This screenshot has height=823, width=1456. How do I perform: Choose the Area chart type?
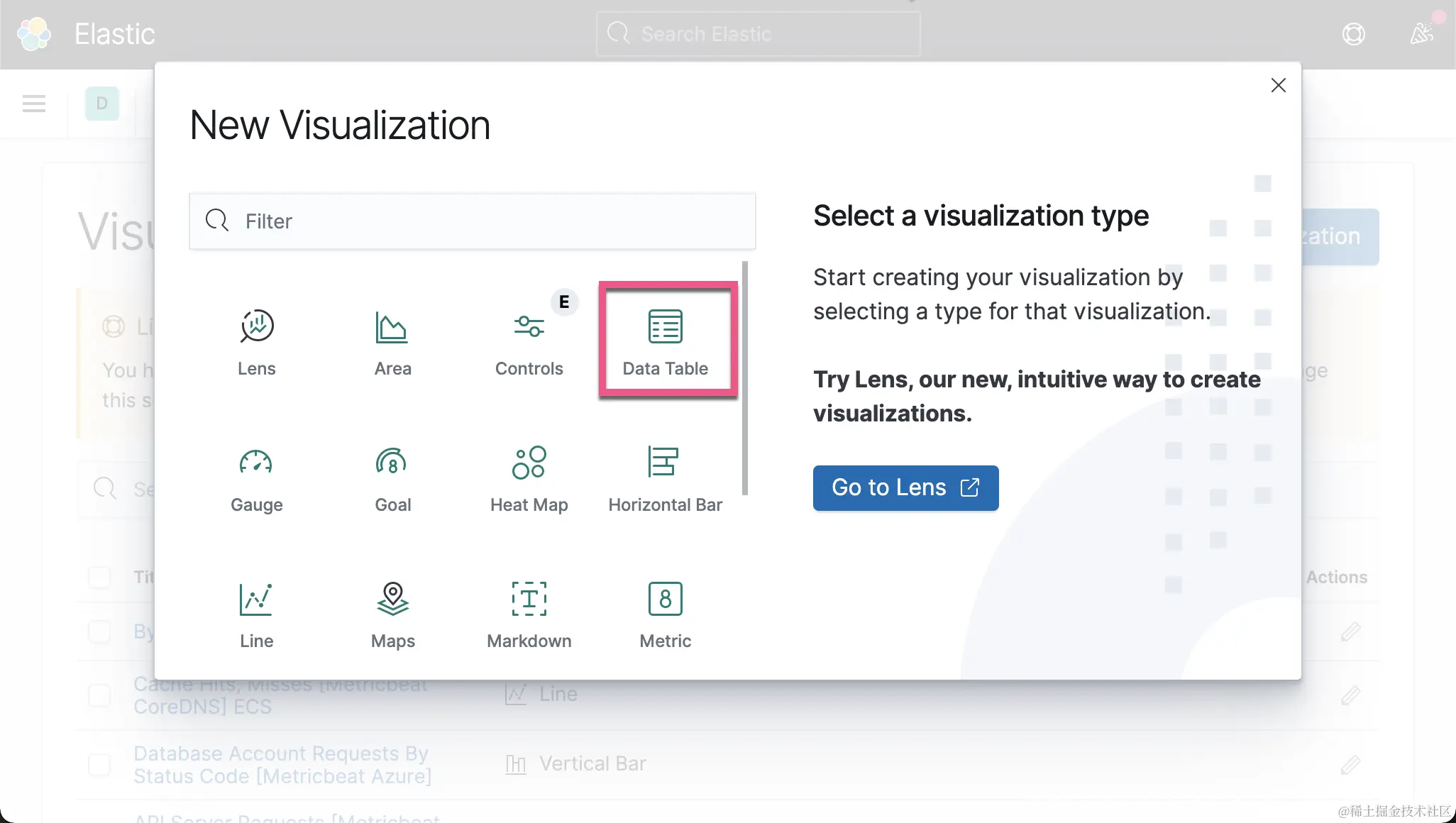click(x=392, y=327)
